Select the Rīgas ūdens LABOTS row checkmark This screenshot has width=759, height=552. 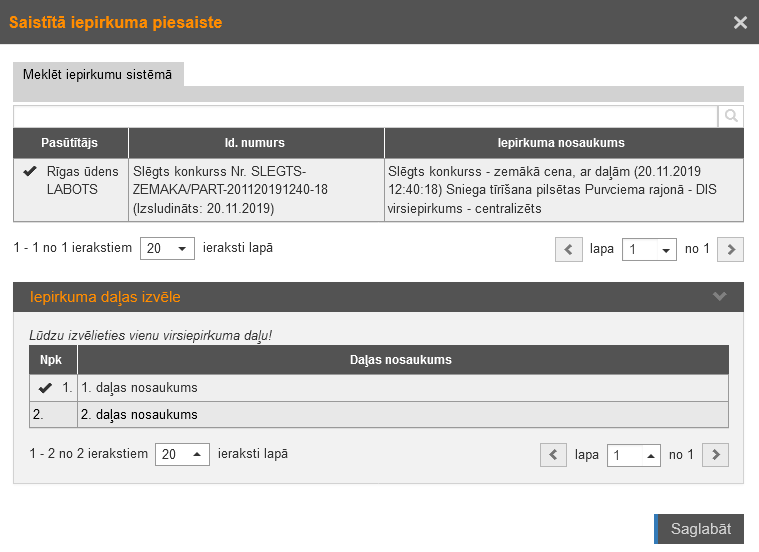click(30, 172)
